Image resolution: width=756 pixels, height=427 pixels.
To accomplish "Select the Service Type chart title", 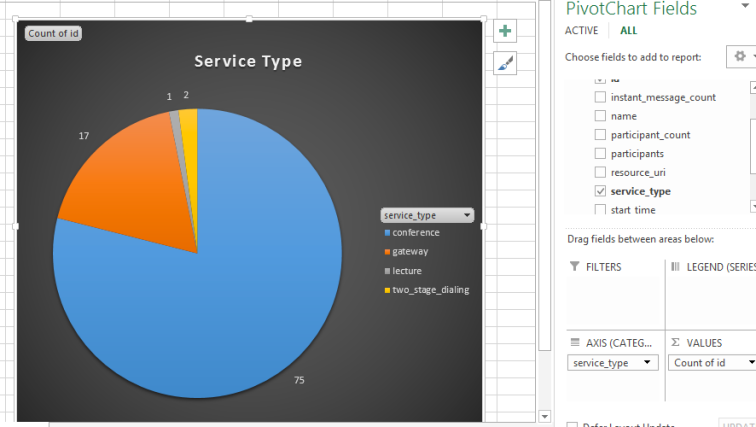I will [248, 62].
